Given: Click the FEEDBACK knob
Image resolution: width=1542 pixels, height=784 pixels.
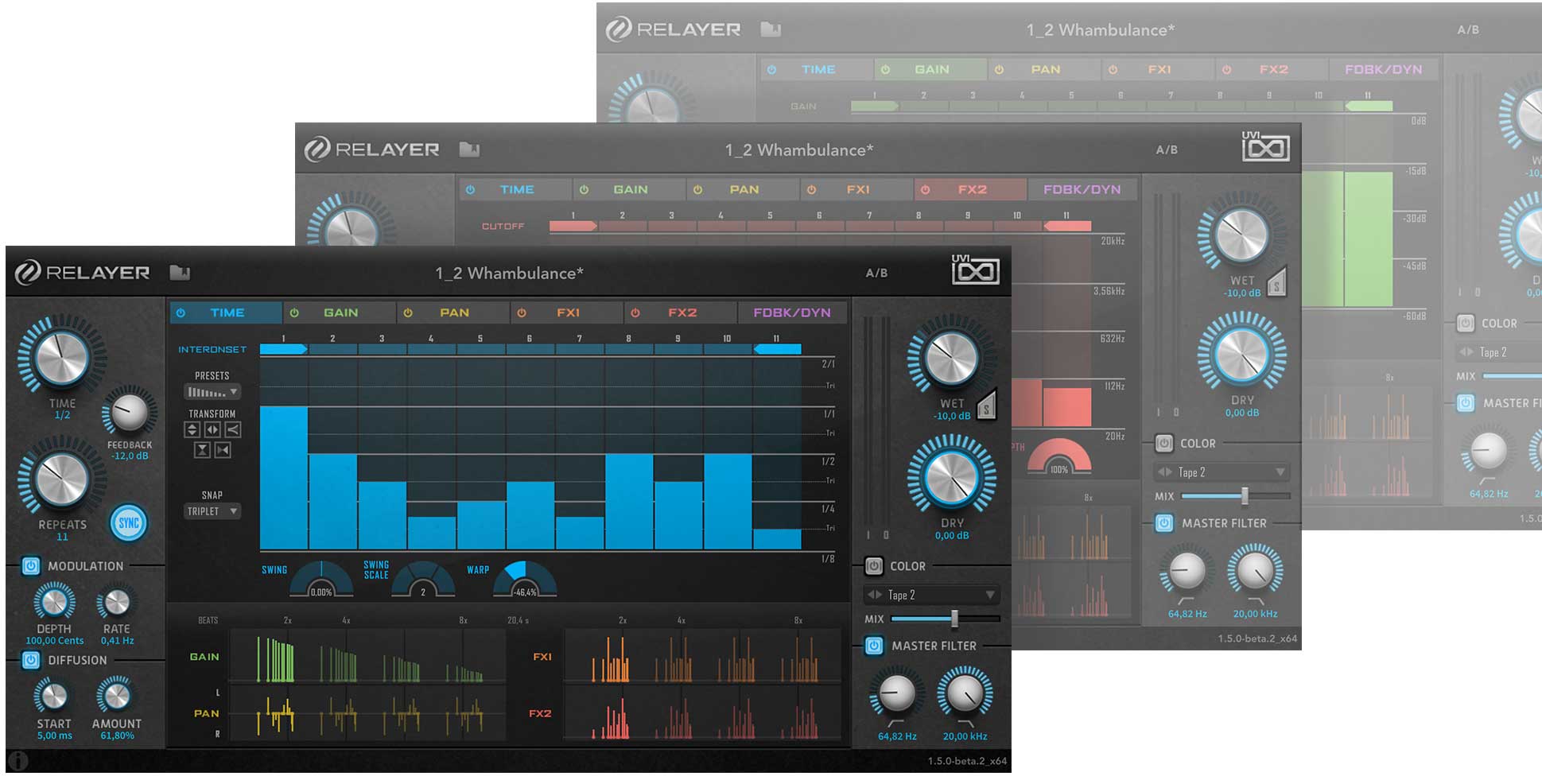Looking at the screenshot, I should click(129, 412).
